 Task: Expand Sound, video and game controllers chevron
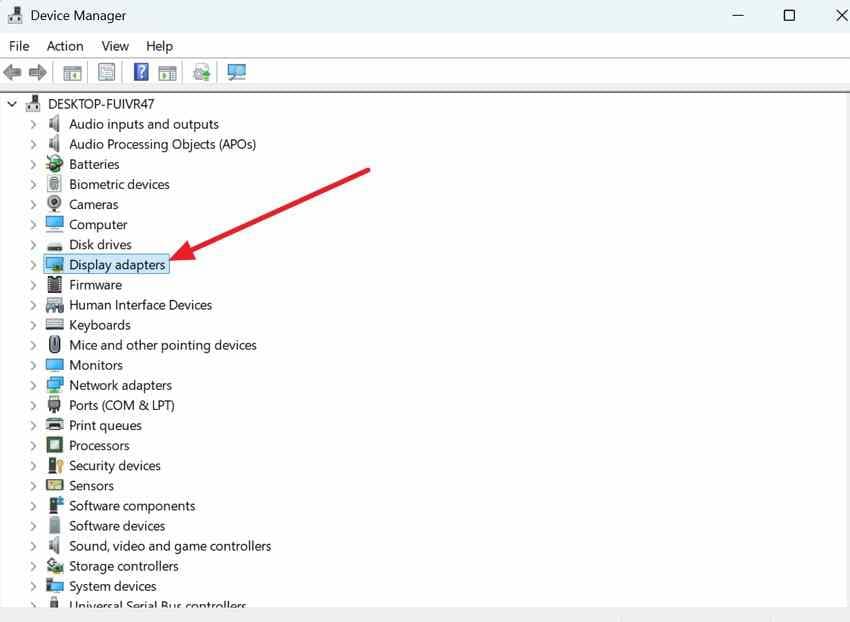34,546
